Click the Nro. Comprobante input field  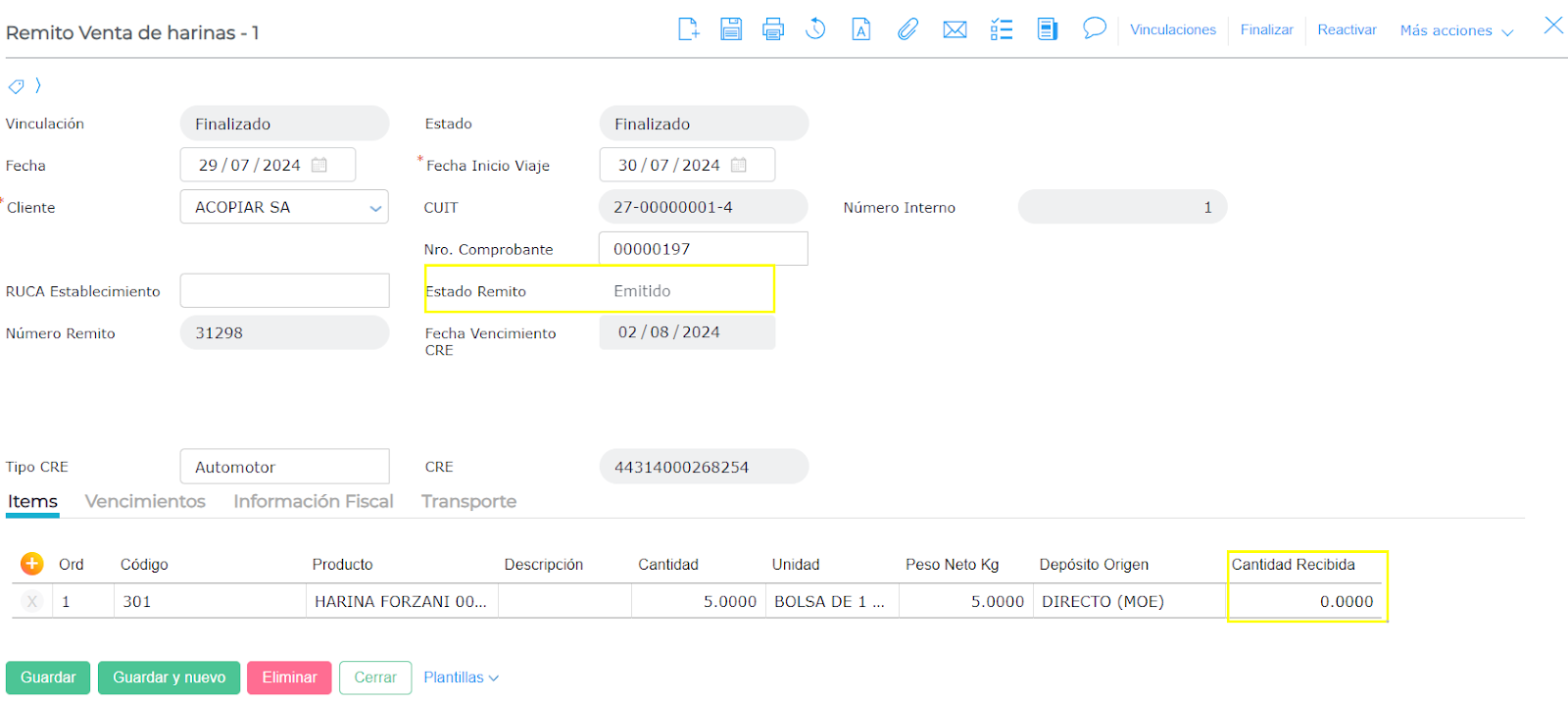pyautogui.click(x=703, y=249)
